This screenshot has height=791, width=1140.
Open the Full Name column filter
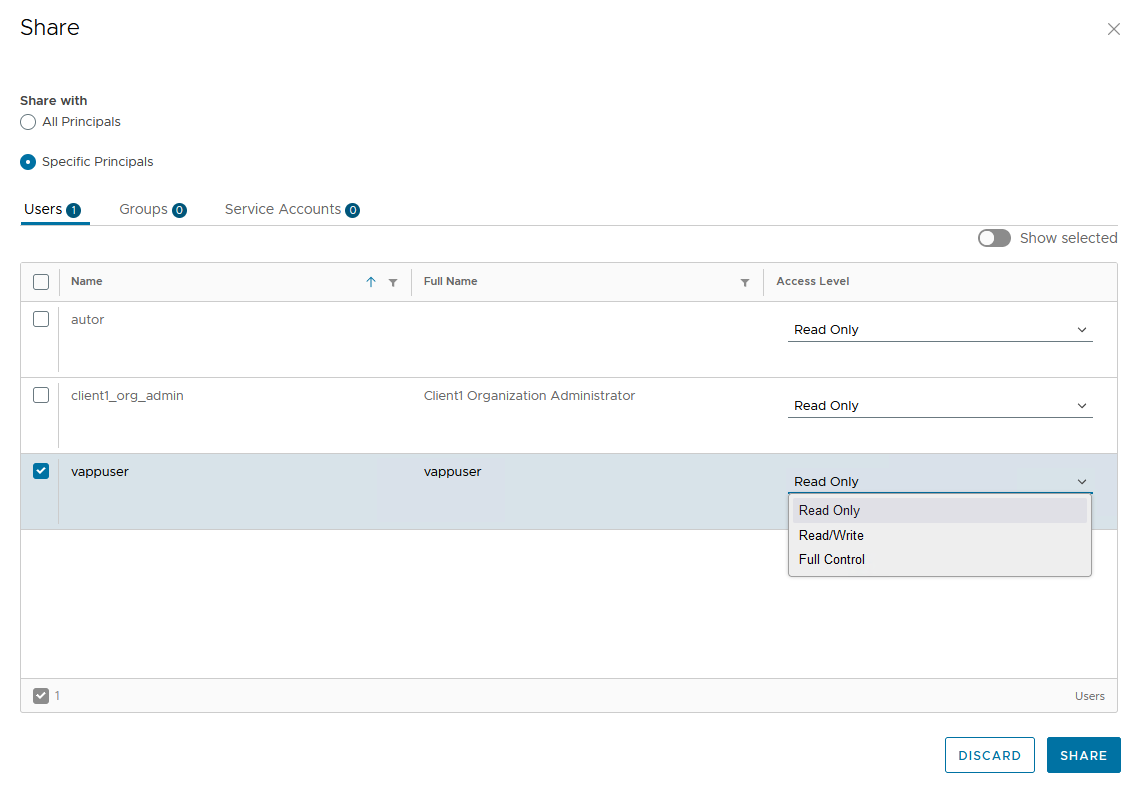[745, 283]
